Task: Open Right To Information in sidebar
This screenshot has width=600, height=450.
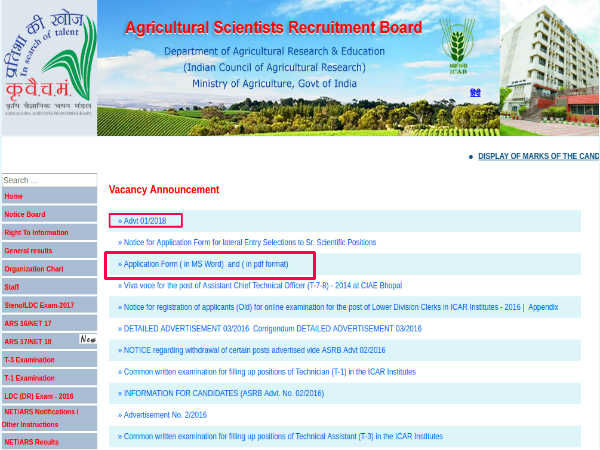Action: click(49, 233)
